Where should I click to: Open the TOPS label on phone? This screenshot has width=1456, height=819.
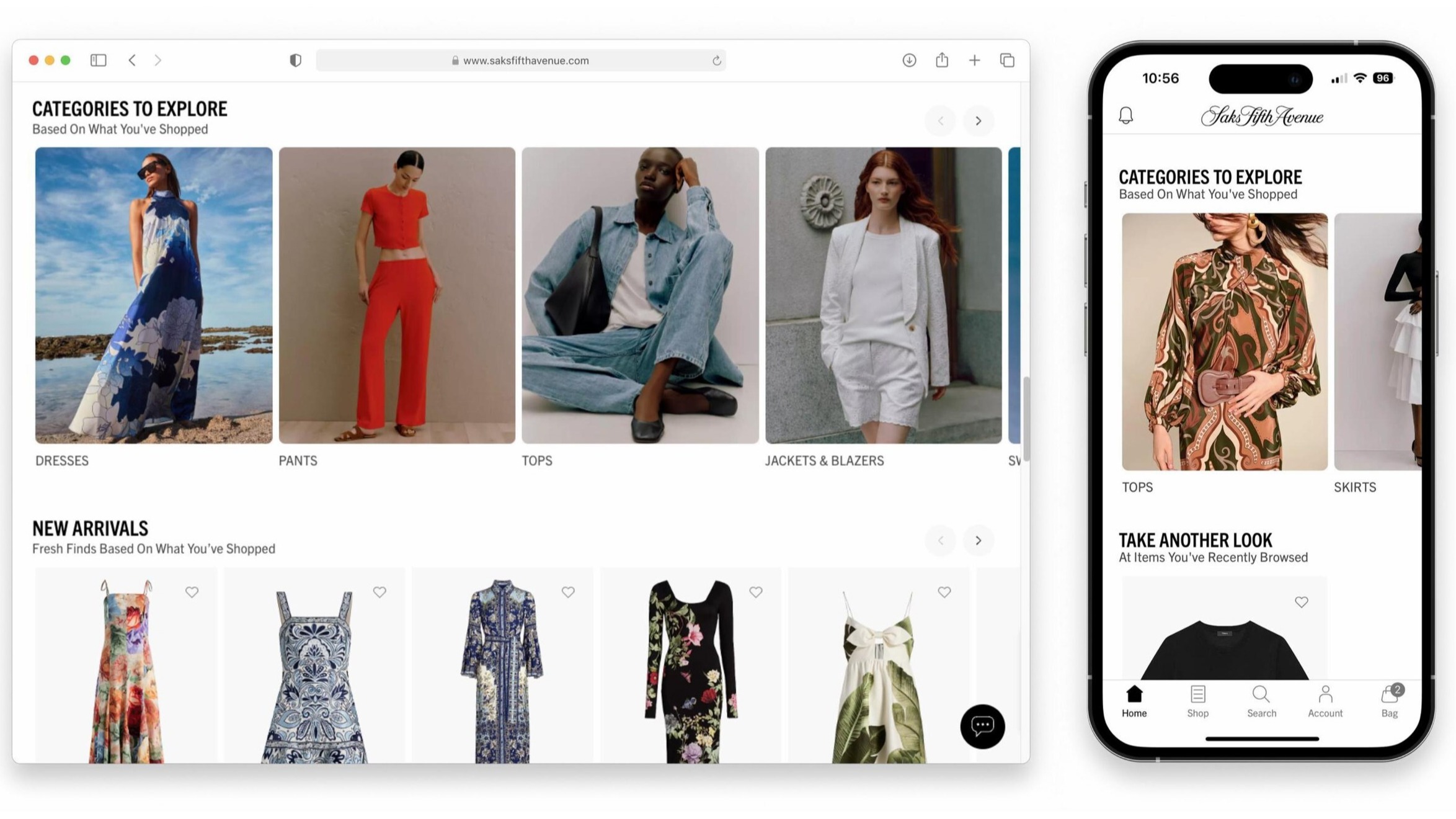click(1137, 488)
